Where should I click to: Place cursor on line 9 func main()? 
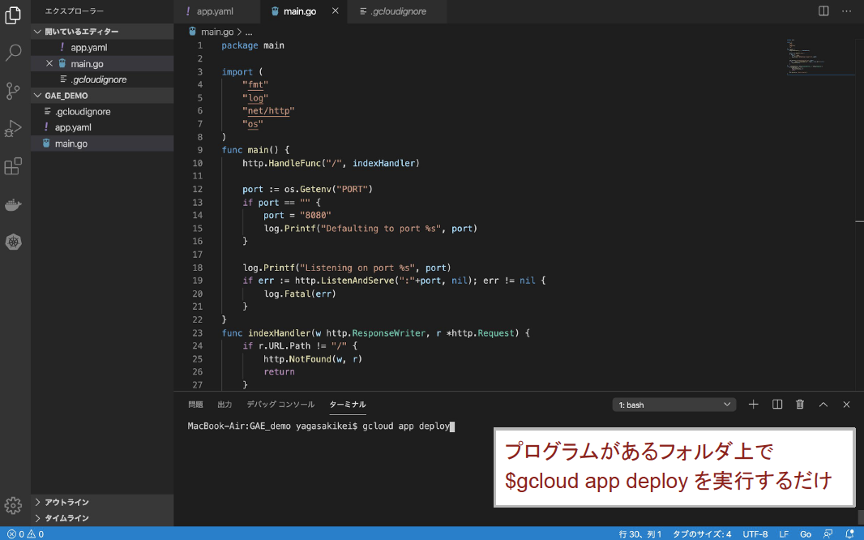255,150
